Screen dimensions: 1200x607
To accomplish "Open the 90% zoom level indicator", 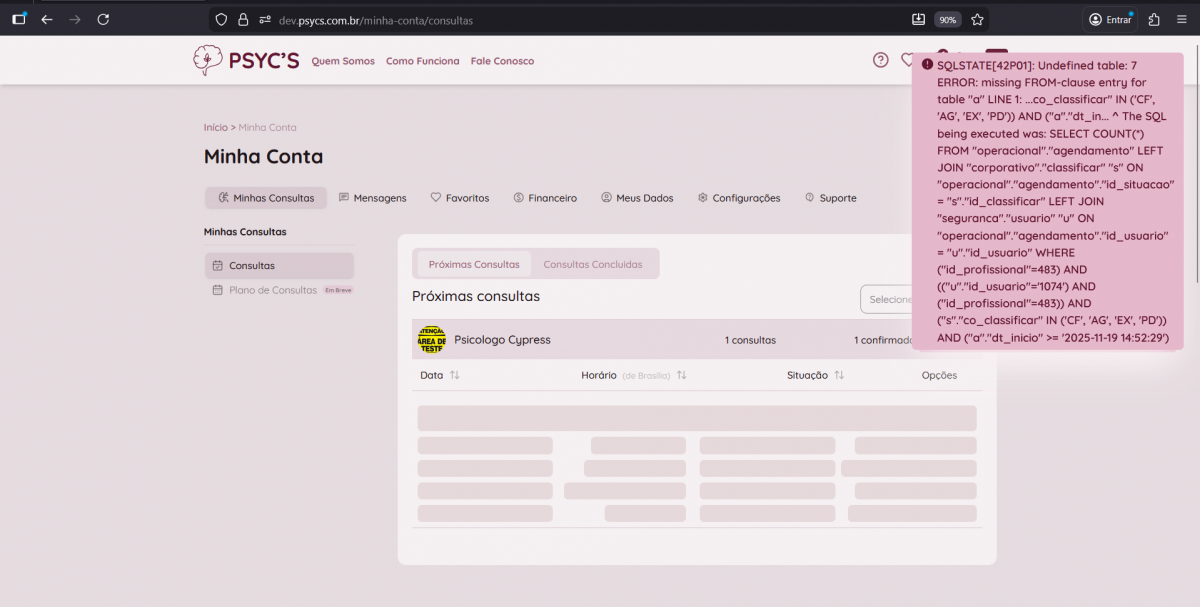I will (947, 19).
